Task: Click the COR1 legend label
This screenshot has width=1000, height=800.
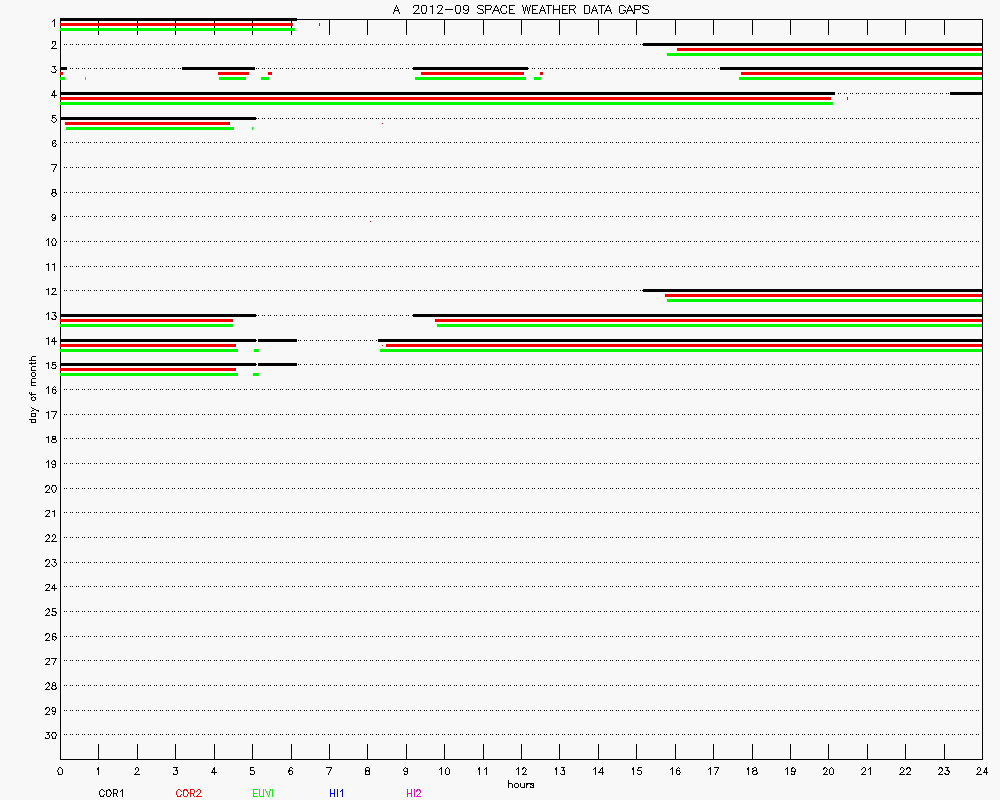Action: coord(110,793)
